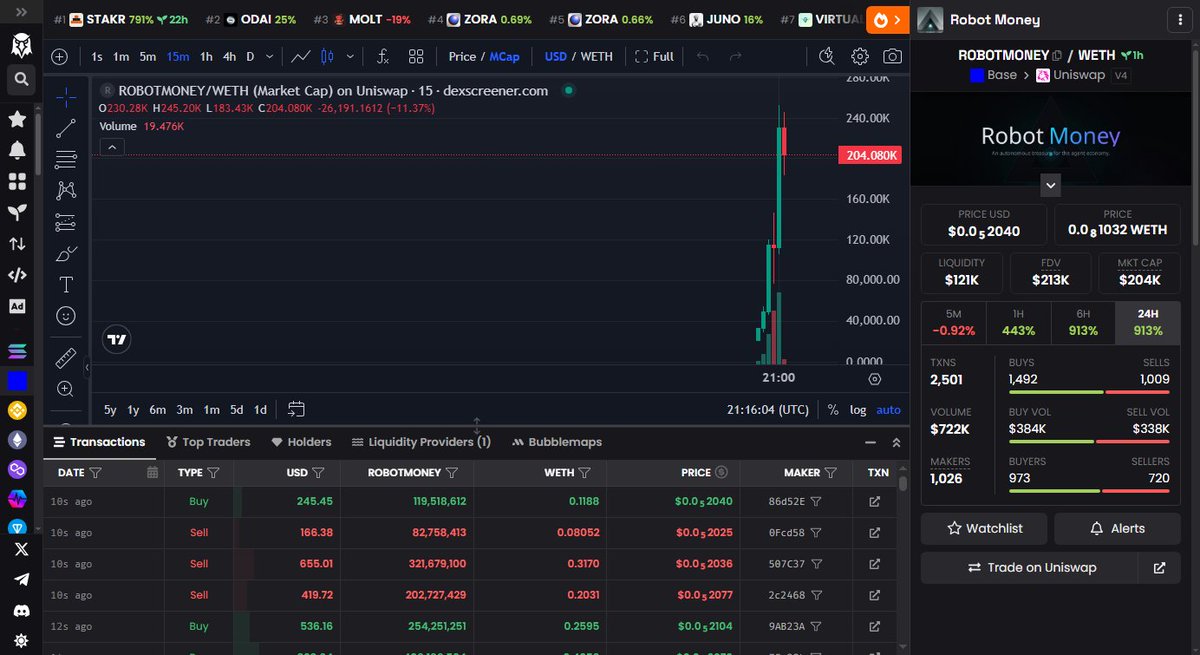1200x655 pixels.
Task: Switch chart to Price mode
Action: coord(462,57)
